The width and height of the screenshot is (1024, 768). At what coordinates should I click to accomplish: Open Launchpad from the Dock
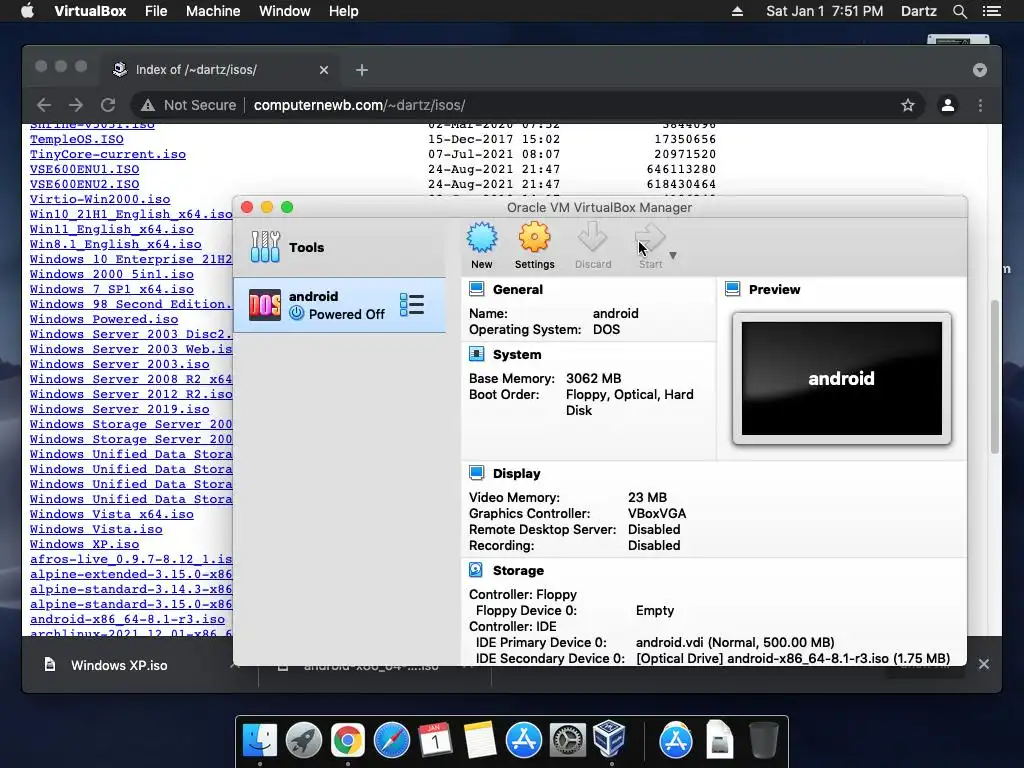tap(304, 740)
